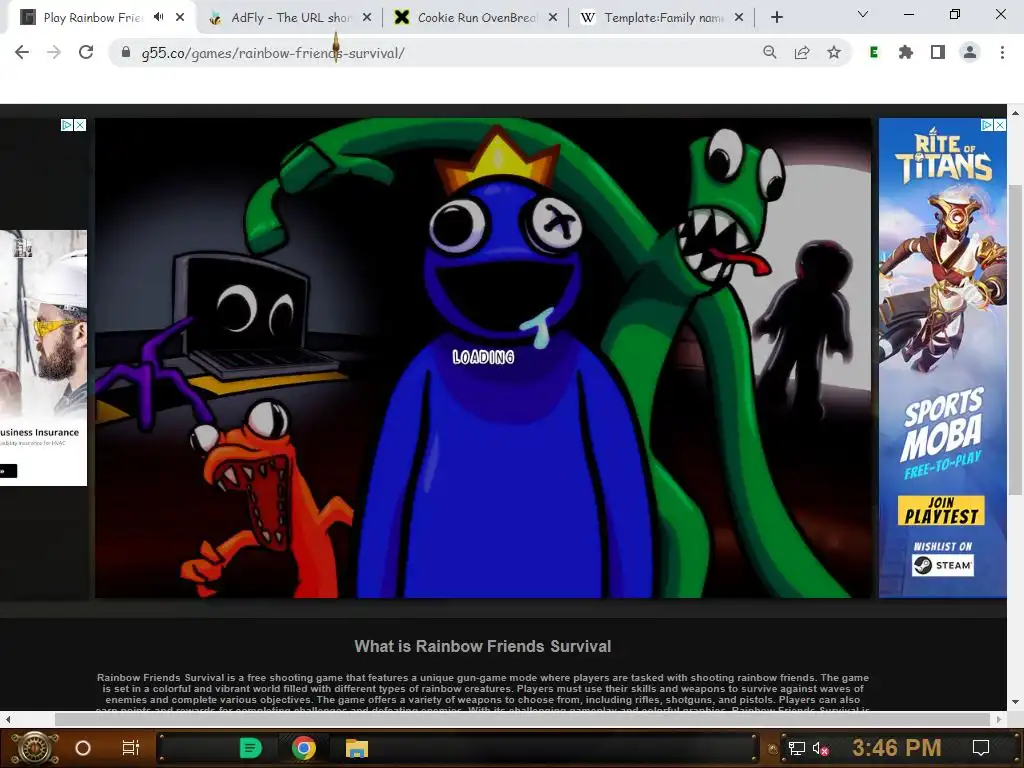1024x768 pixels.
Task: Click the scroll up arrow
Action: tap(1016, 112)
